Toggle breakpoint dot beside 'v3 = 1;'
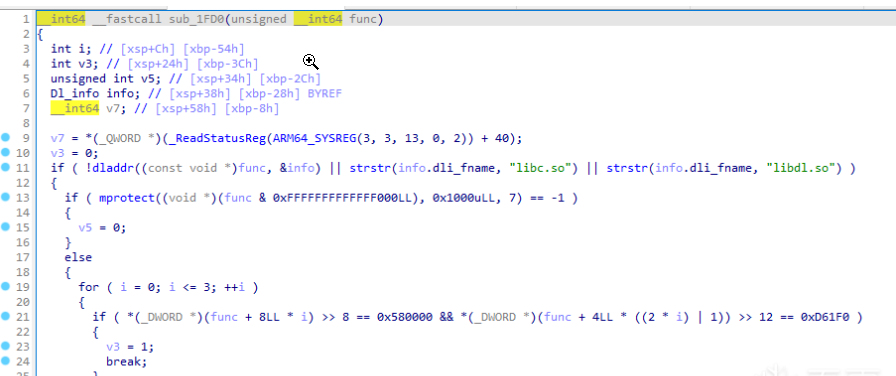Image resolution: width=896 pixels, height=376 pixels. point(6,346)
